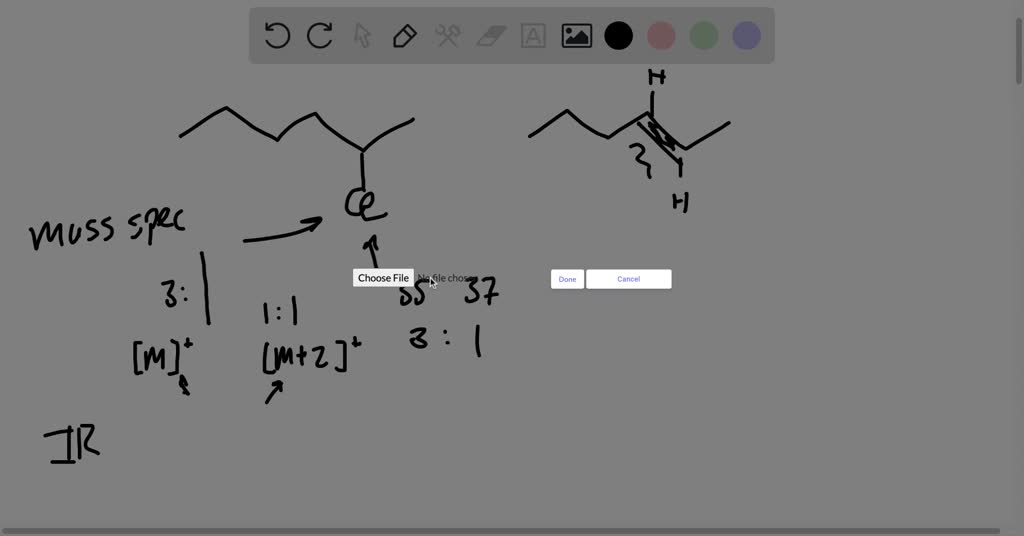Open the tools settings icon
1024x536 pixels.
(448, 36)
